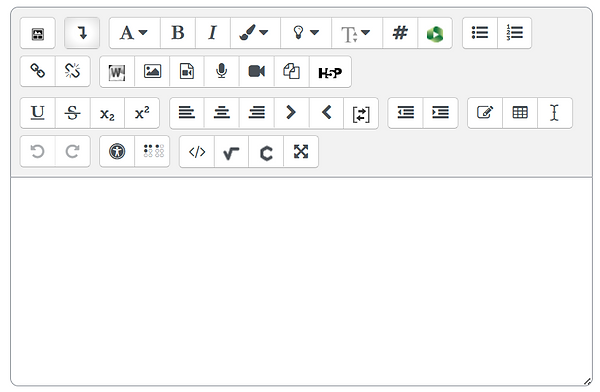
Task: Open the equation editor square root icon
Action: point(232,152)
